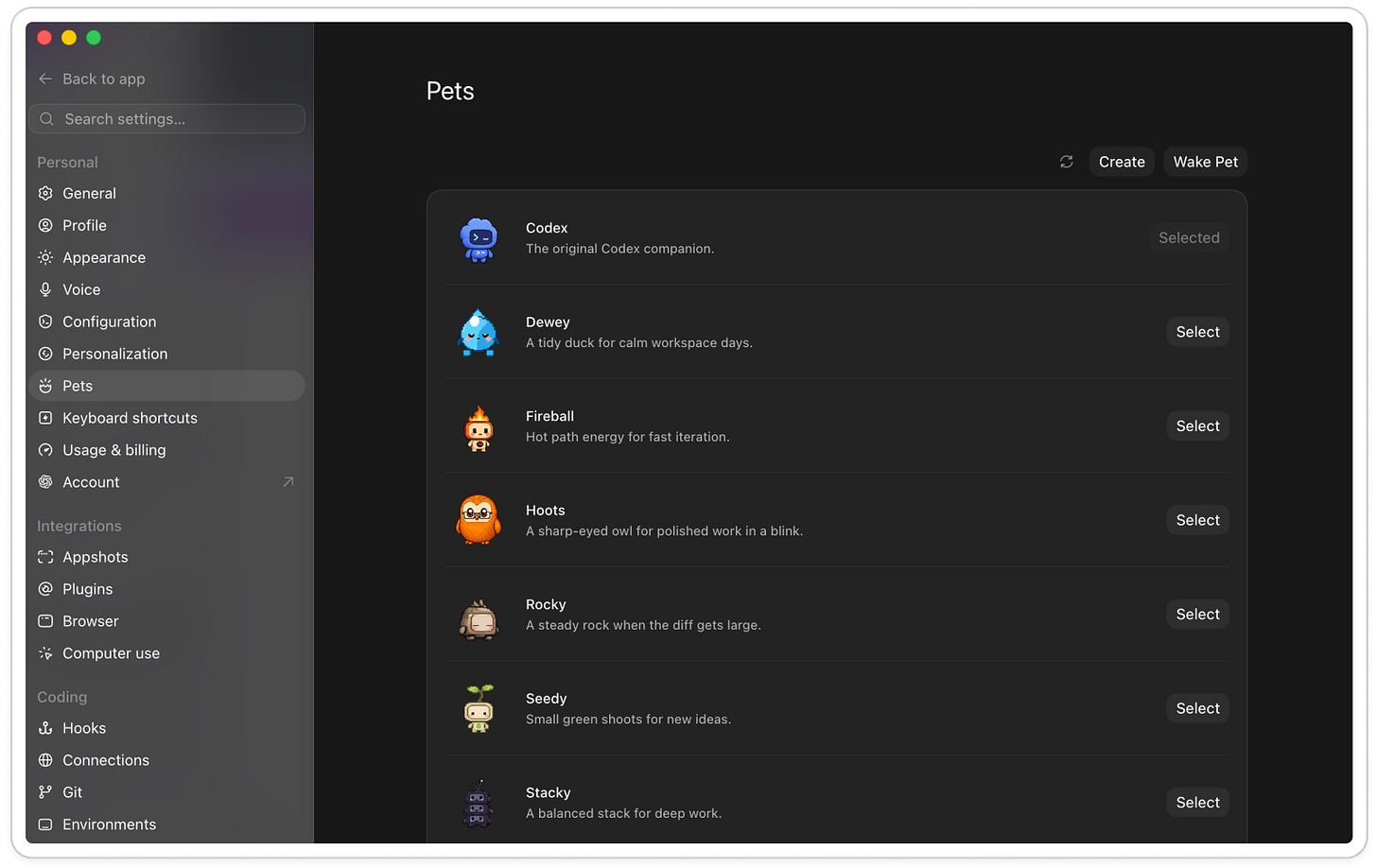Screen dimensions: 1377x868
Task: Click text 'The original Codex companion.'
Action: 620,249
